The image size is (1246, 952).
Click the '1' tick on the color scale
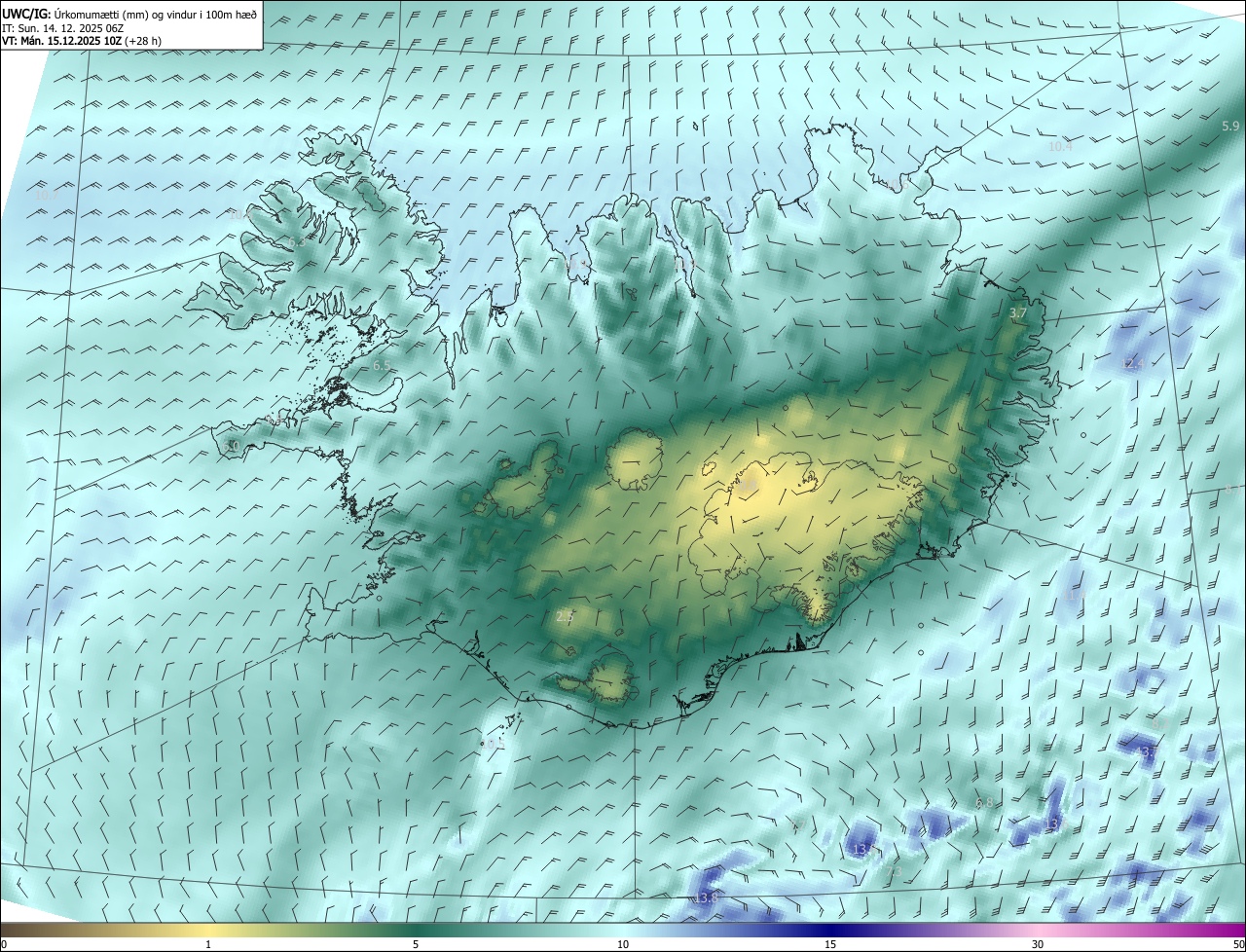coord(207,945)
